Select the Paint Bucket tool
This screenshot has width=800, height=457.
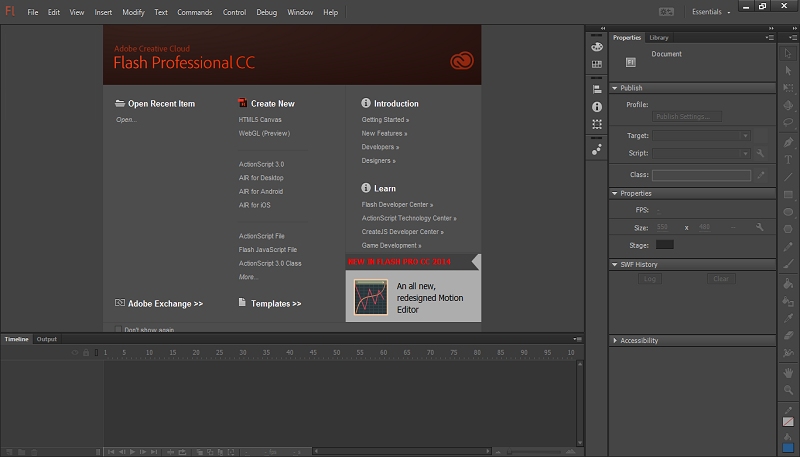[x=788, y=283]
